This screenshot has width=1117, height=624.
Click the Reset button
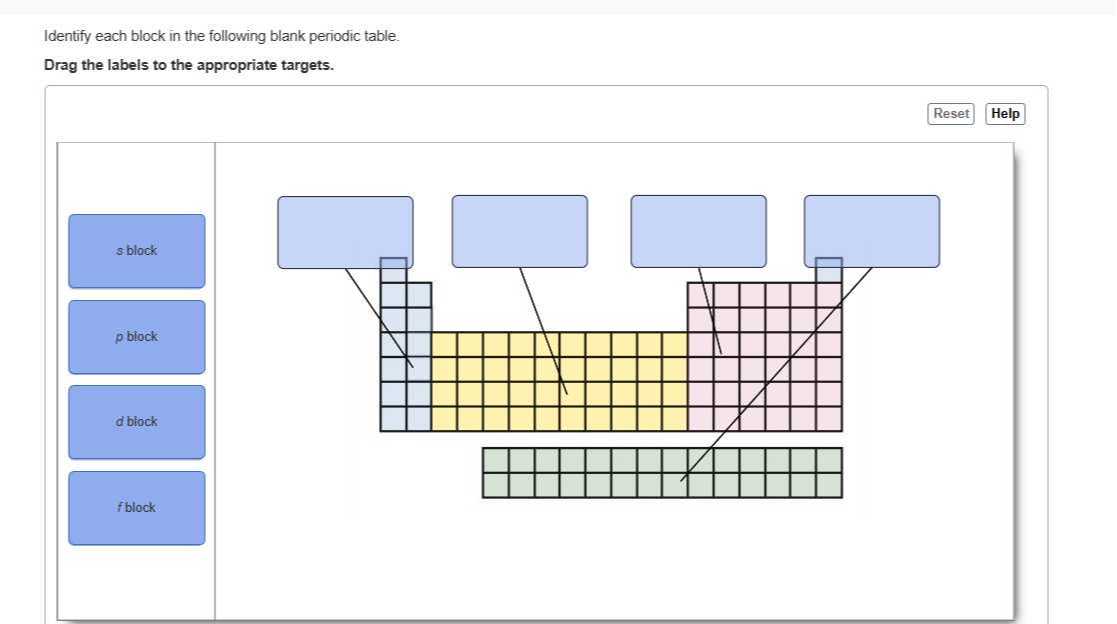950,113
